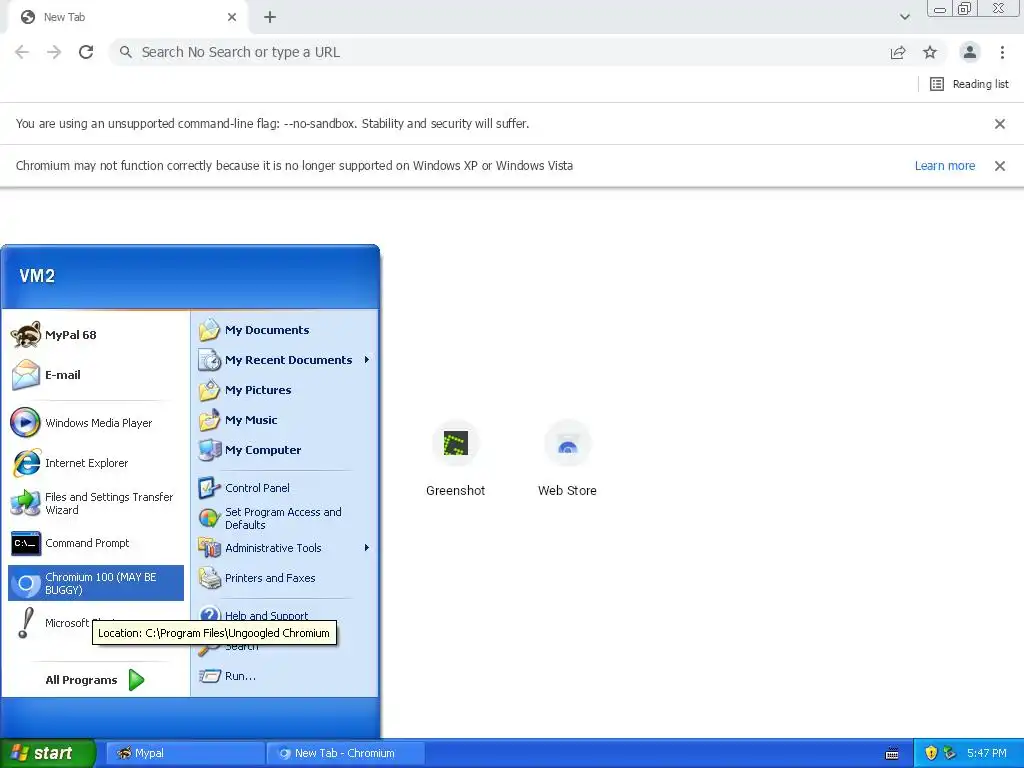The image size is (1024, 768).
Task: Launch MyPal 68 from Start menu
Action: [96, 335]
